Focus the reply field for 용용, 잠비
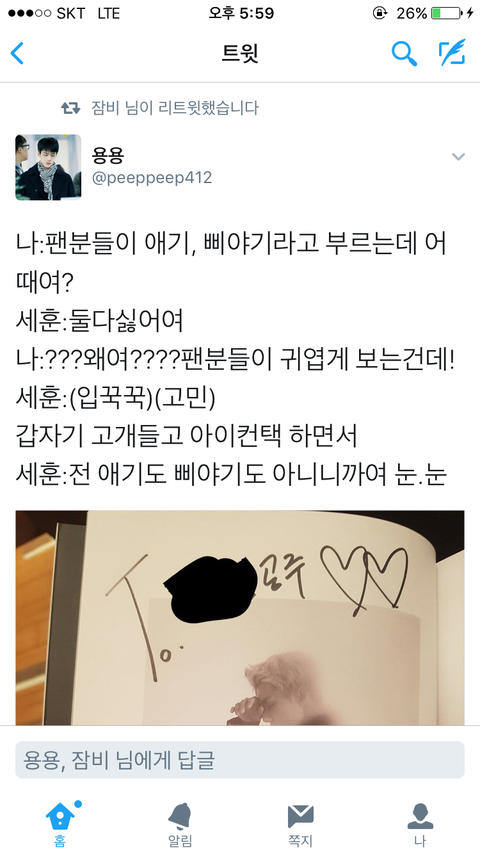The image size is (480, 854). click(x=240, y=760)
